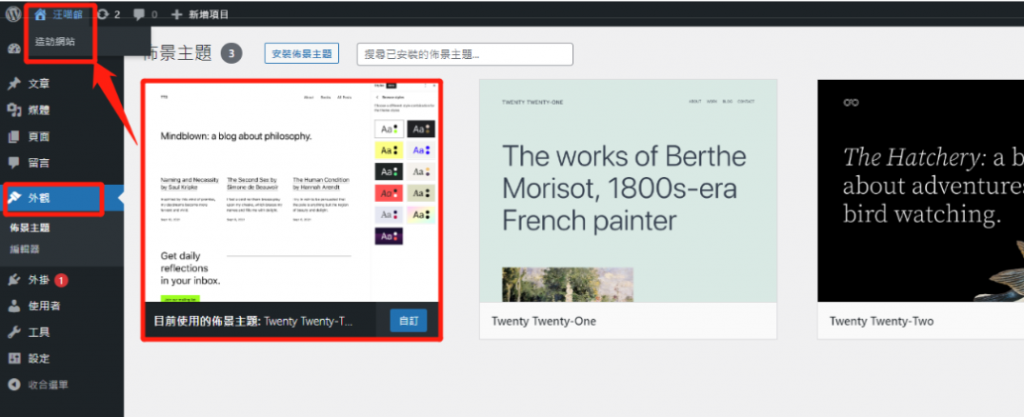
Task: Select the active Twenty Twenty-Three theme thumbnail
Action: pos(292,193)
